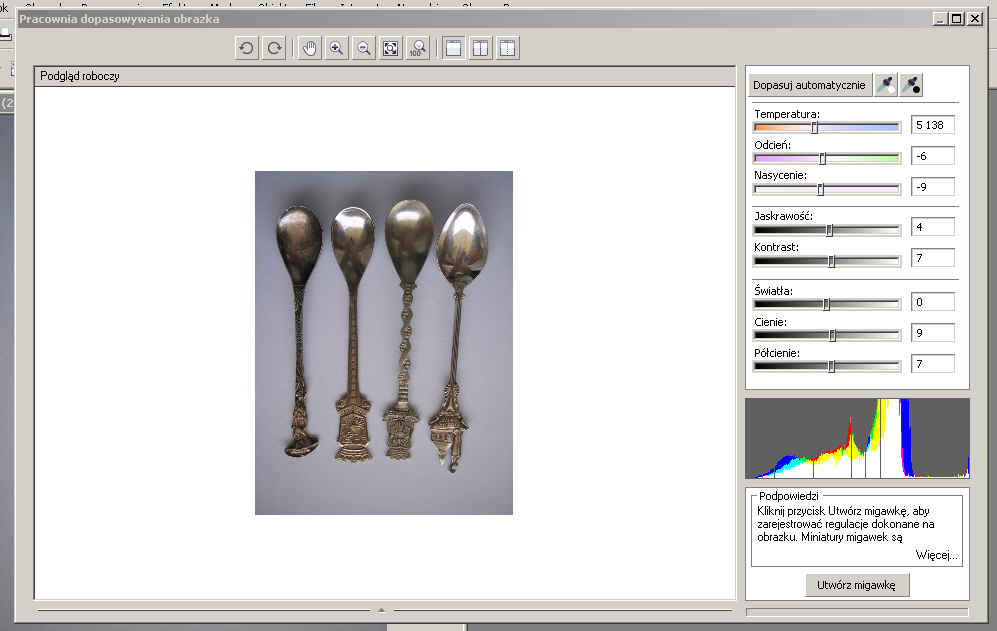Select the Pan hand tool
Image resolution: width=997 pixels, height=631 pixels.
pos(310,48)
